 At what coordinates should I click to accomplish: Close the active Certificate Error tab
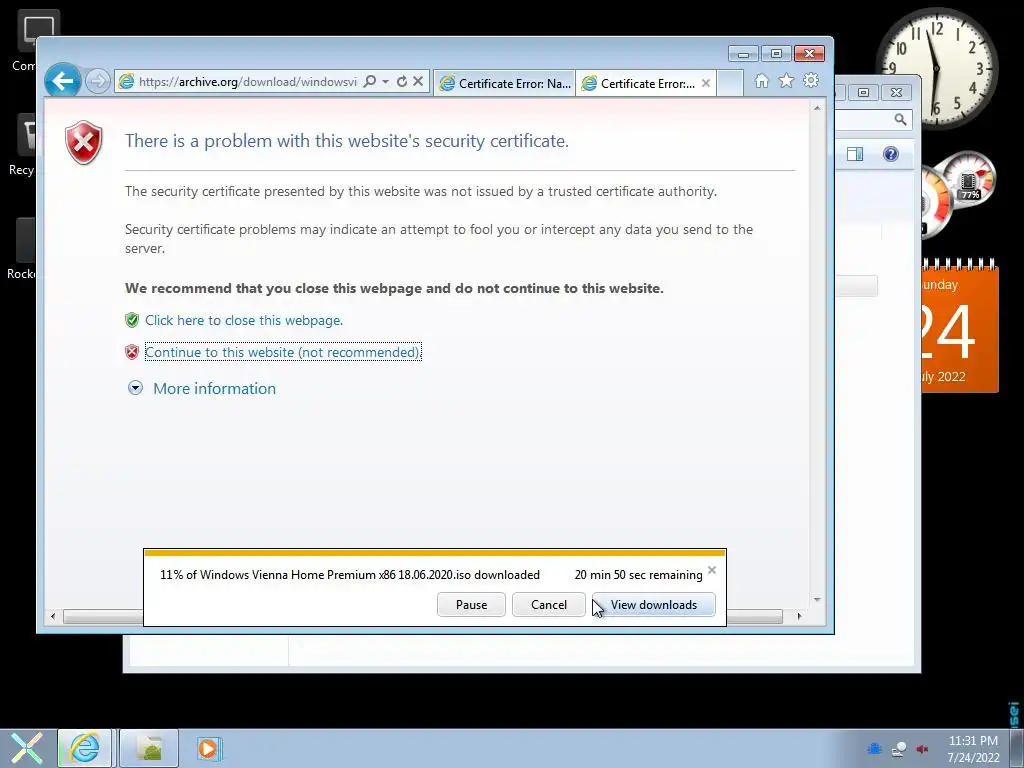coord(706,83)
